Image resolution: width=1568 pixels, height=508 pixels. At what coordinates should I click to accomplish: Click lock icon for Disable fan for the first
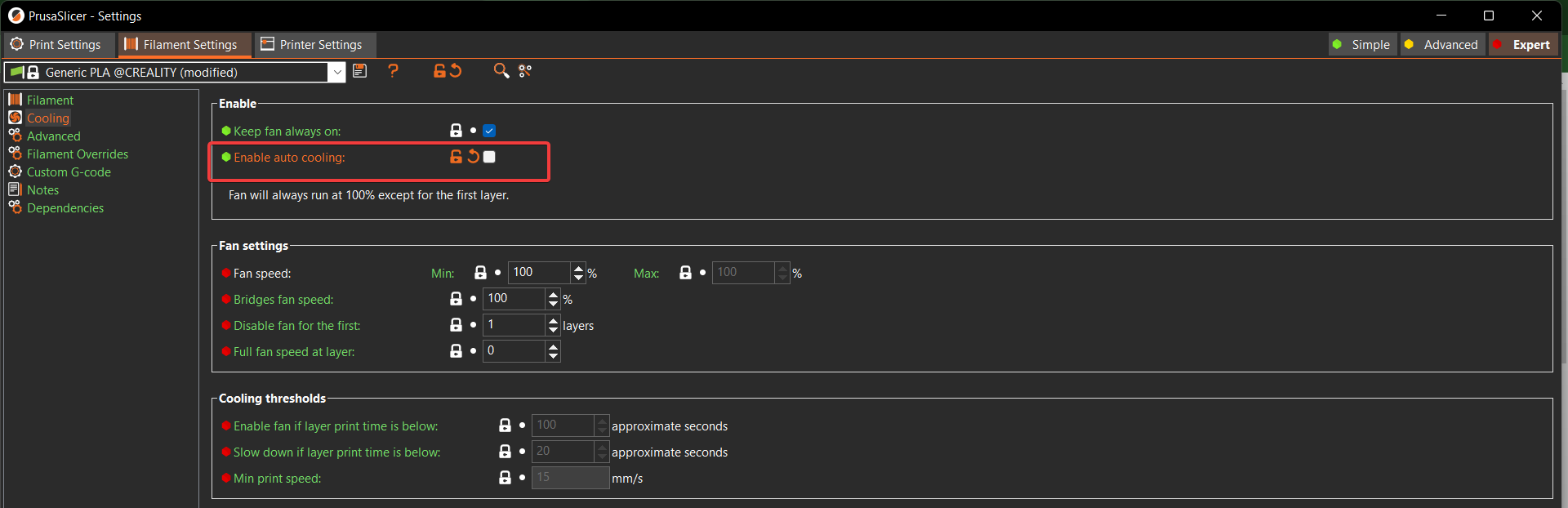(x=456, y=325)
